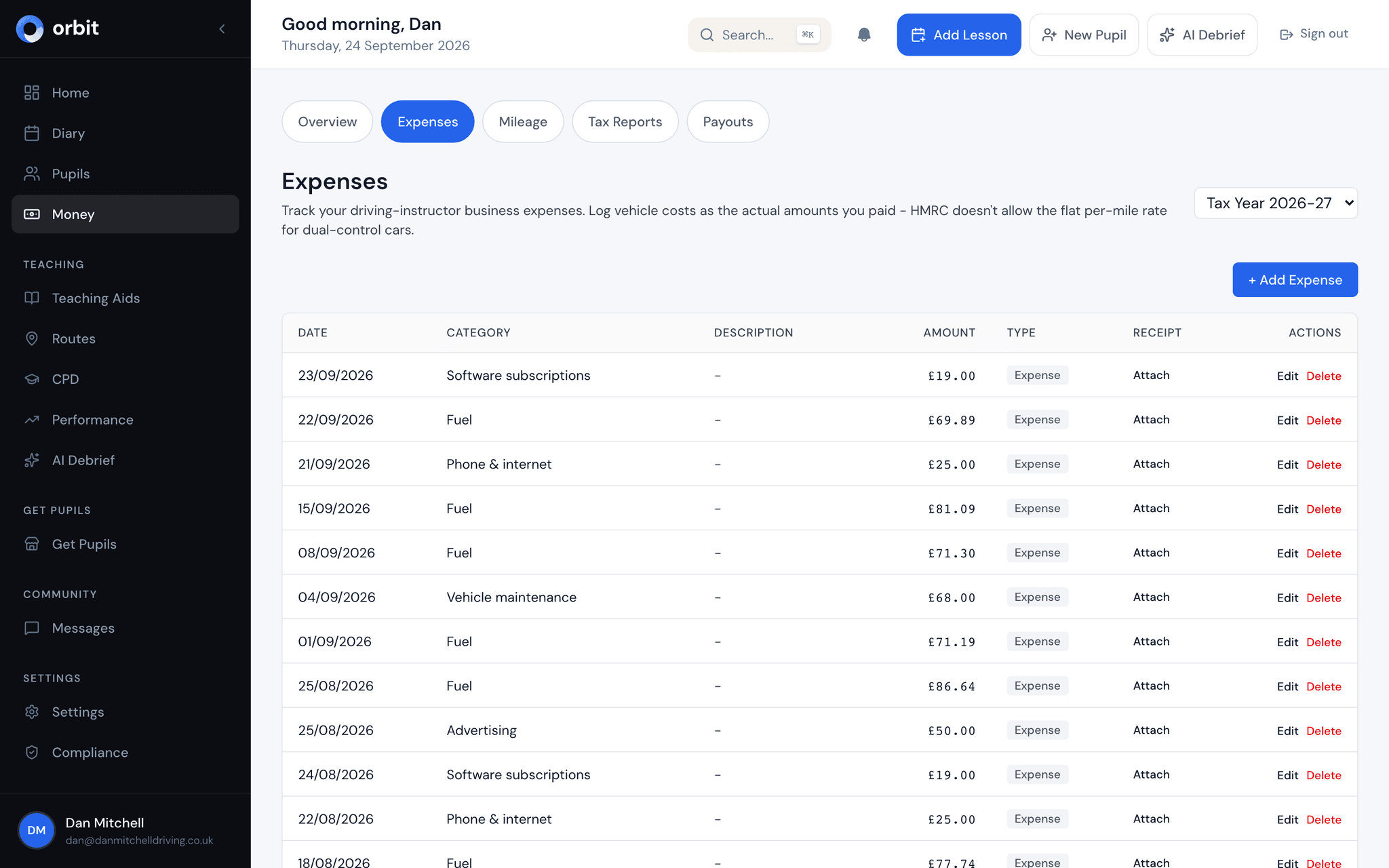Open the AI Debrief header button
1389x868 pixels.
[x=1202, y=35]
